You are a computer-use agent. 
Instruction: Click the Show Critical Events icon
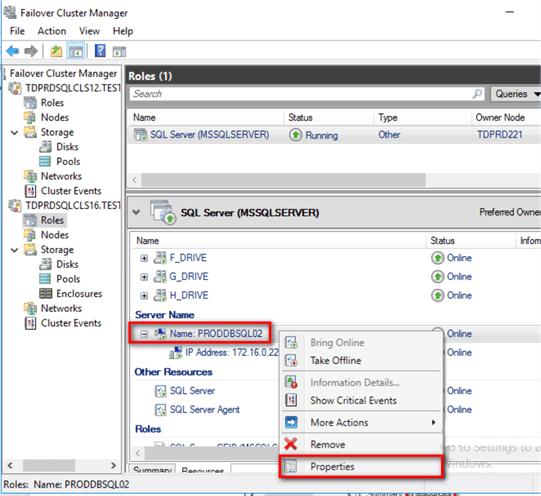point(291,400)
